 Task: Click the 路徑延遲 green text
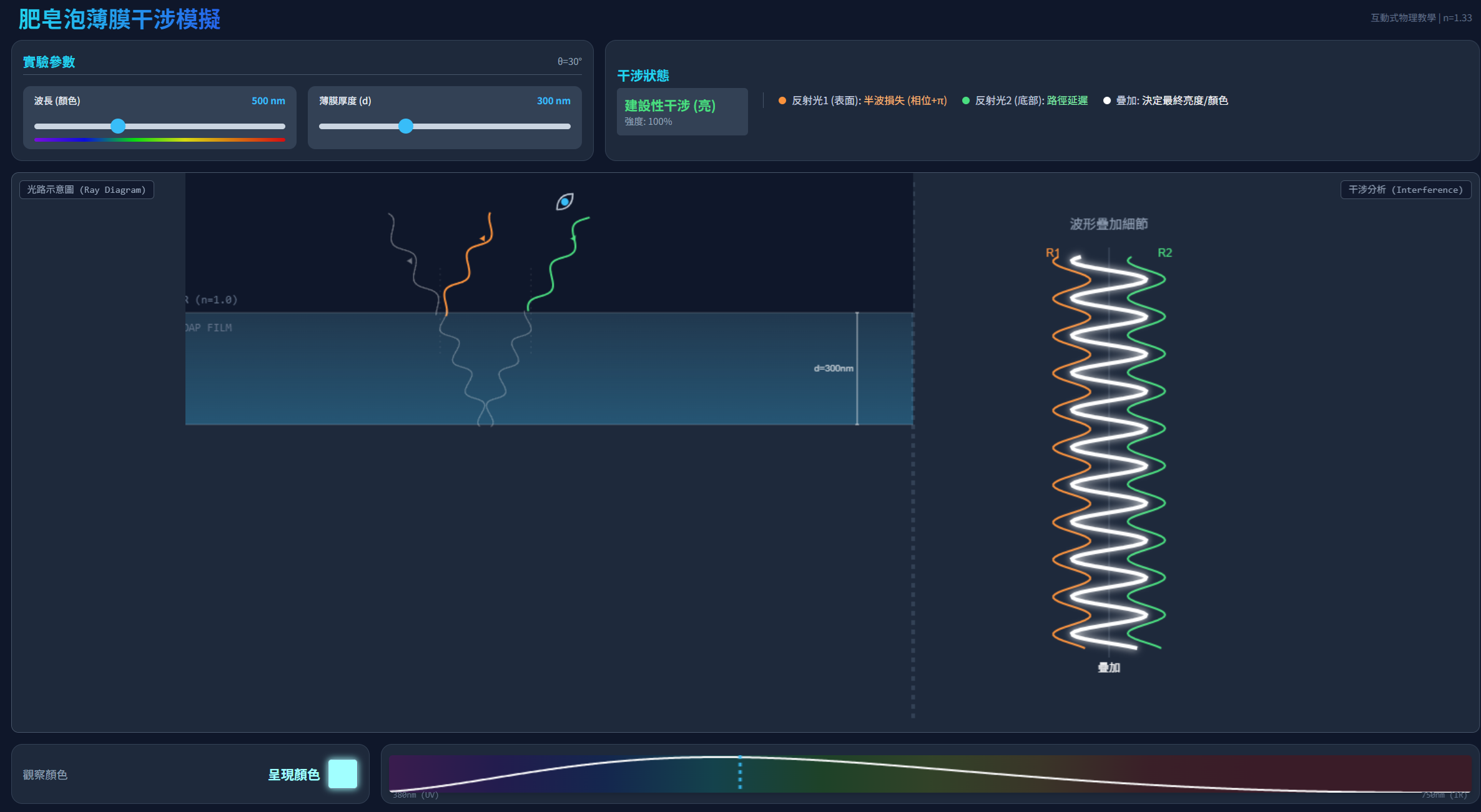click(1067, 100)
